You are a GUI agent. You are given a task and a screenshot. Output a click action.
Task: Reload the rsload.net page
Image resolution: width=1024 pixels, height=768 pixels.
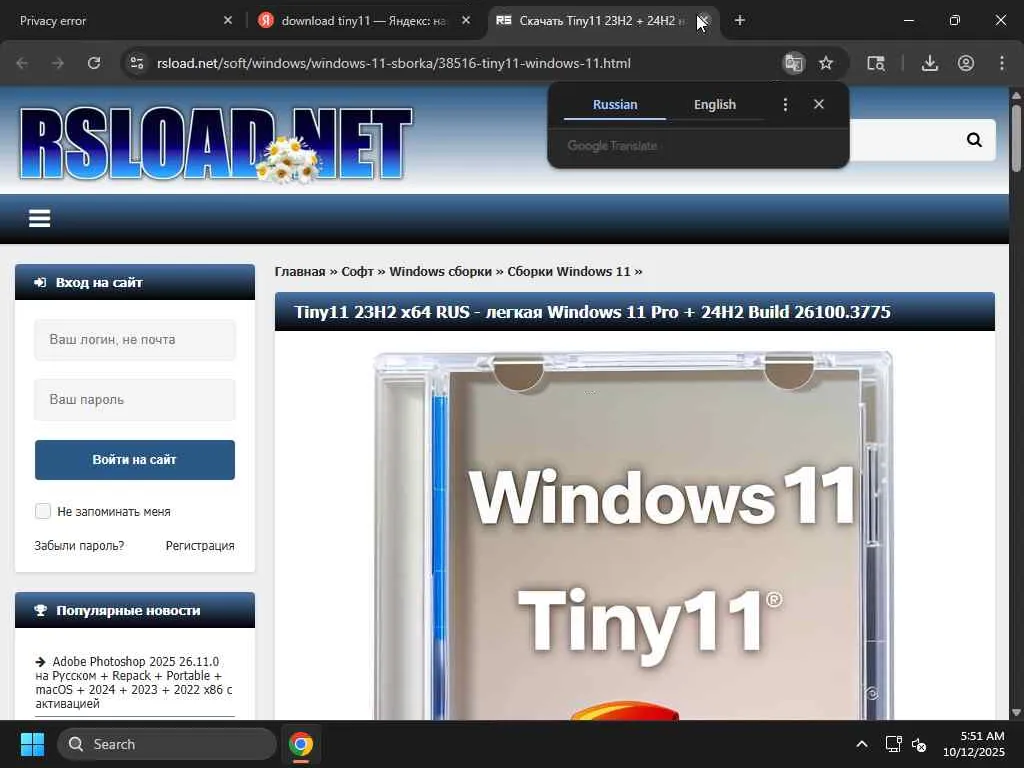coord(94,63)
